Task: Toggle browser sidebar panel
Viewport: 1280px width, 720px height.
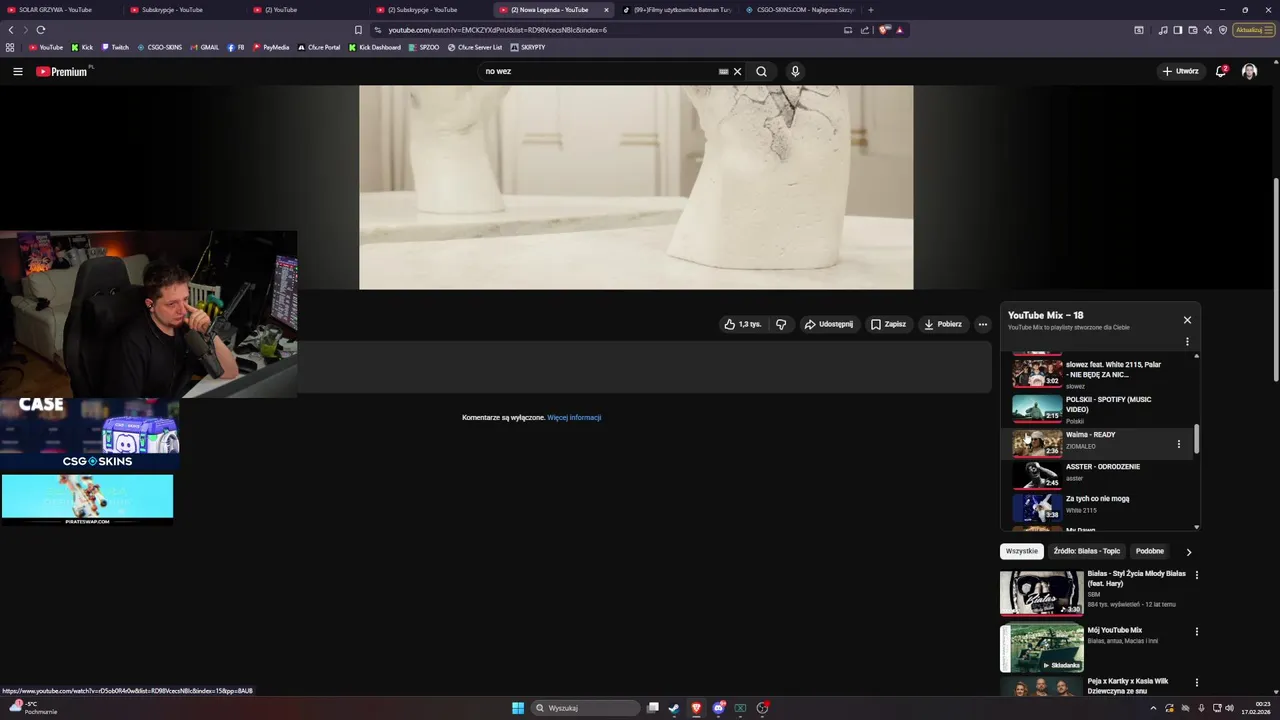Action: click(x=1178, y=30)
